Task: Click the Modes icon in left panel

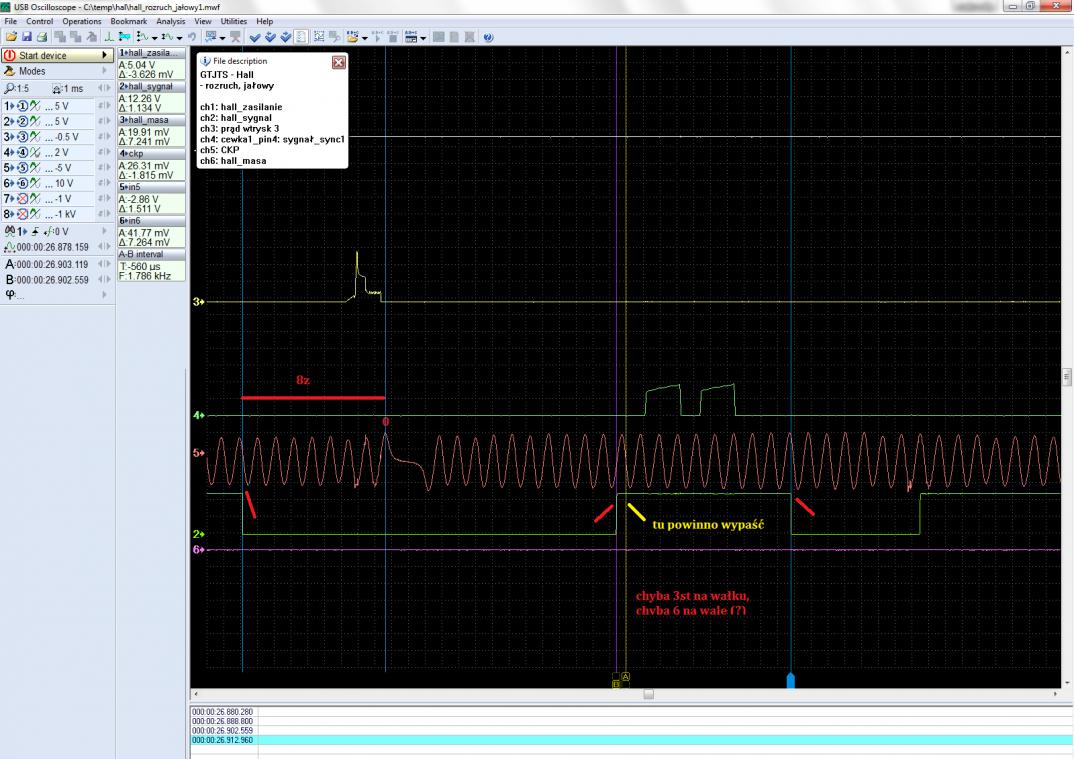Action: pos(10,72)
